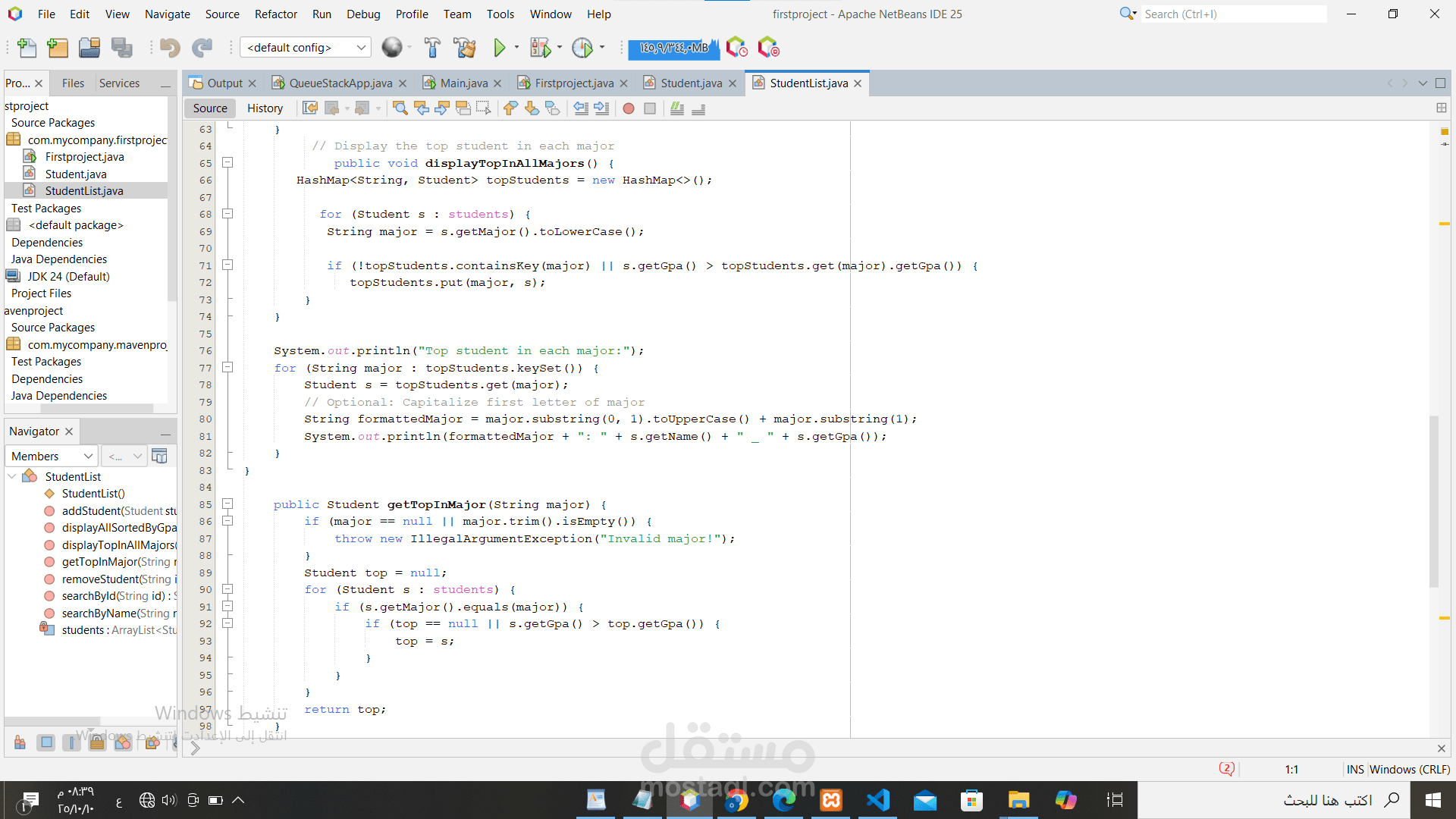Click the notifications badge in the status bar
This screenshot has height=819, width=1456.
tap(1227, 768)
